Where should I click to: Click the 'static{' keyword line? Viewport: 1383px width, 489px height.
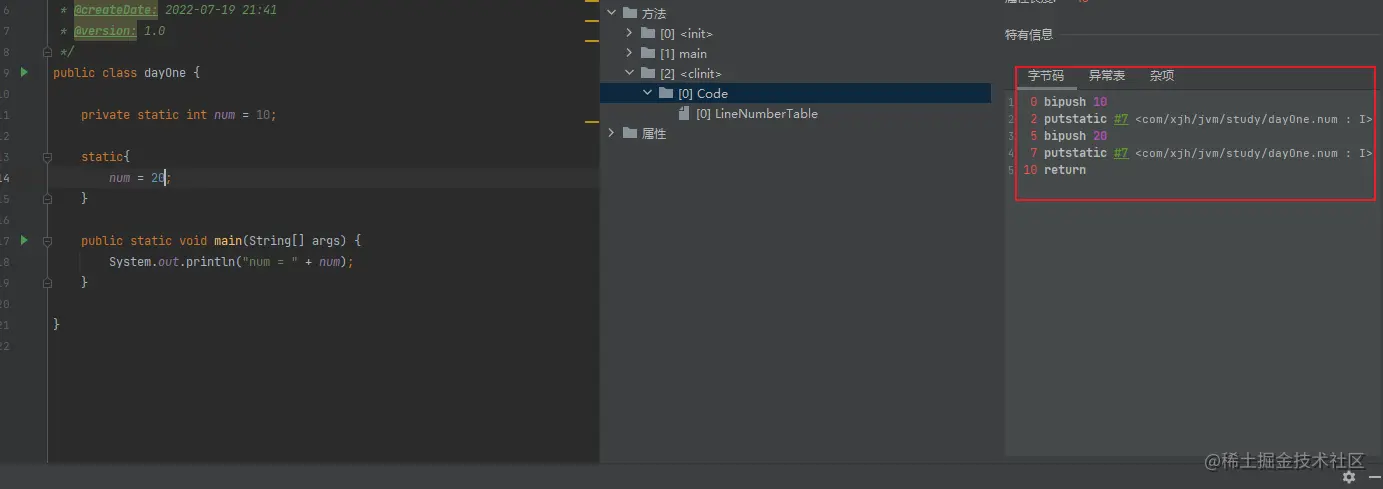pyautogui.click(x=105, y=157)
